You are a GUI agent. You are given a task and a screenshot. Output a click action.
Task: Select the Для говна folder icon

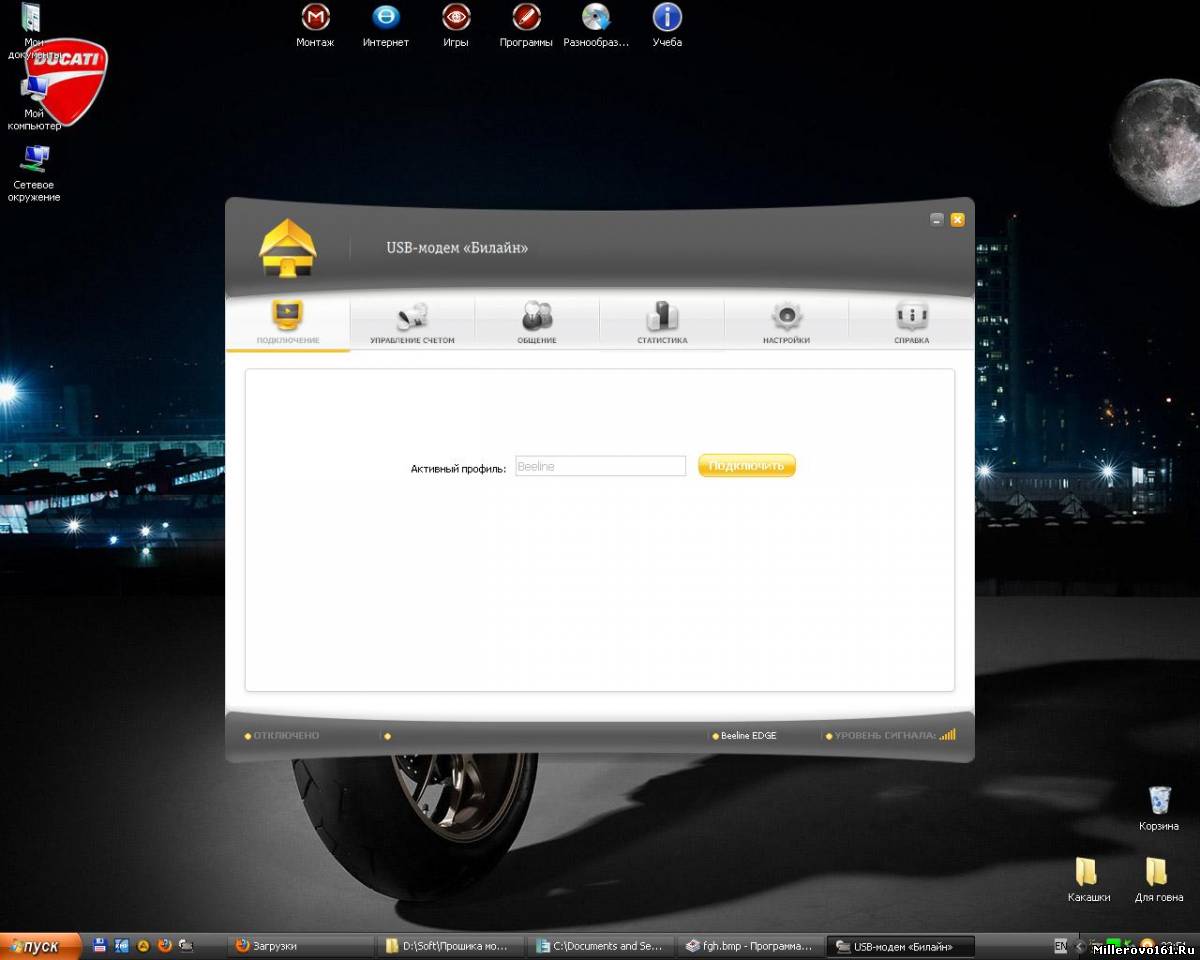point(1159,879)
